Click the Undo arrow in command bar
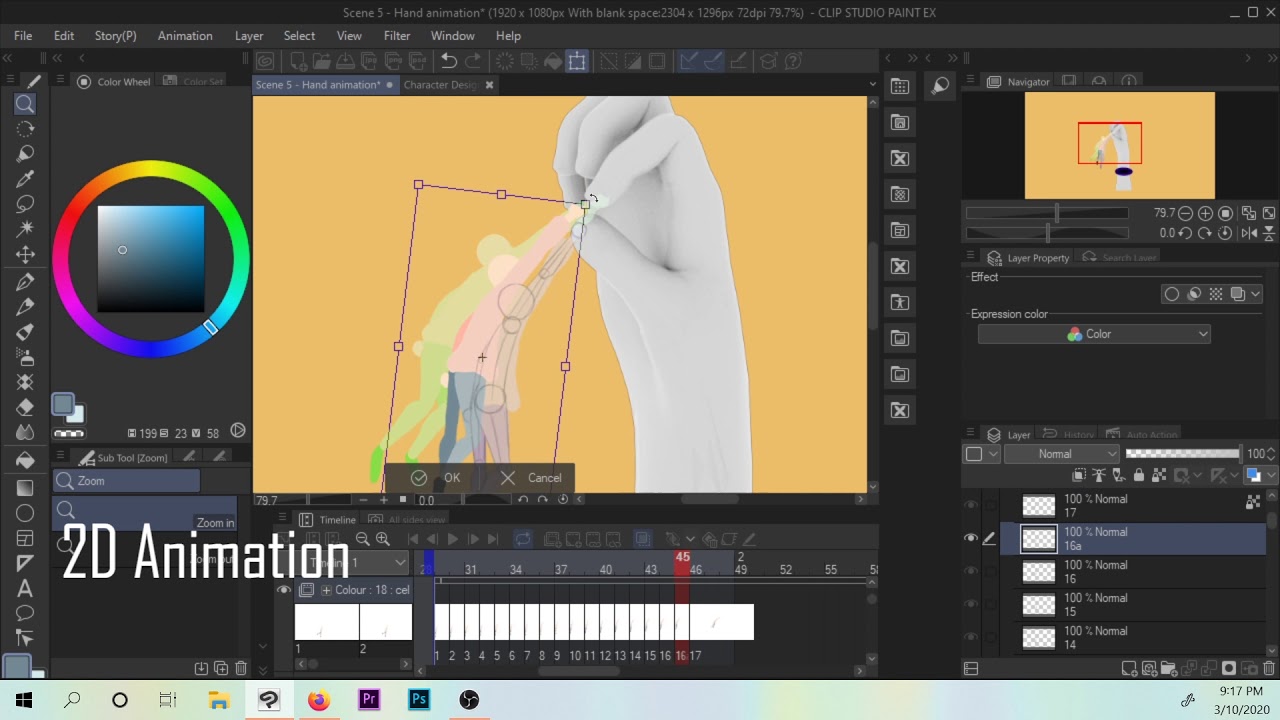This screenshot has width=1280, height=720. [x=449, y=61]
